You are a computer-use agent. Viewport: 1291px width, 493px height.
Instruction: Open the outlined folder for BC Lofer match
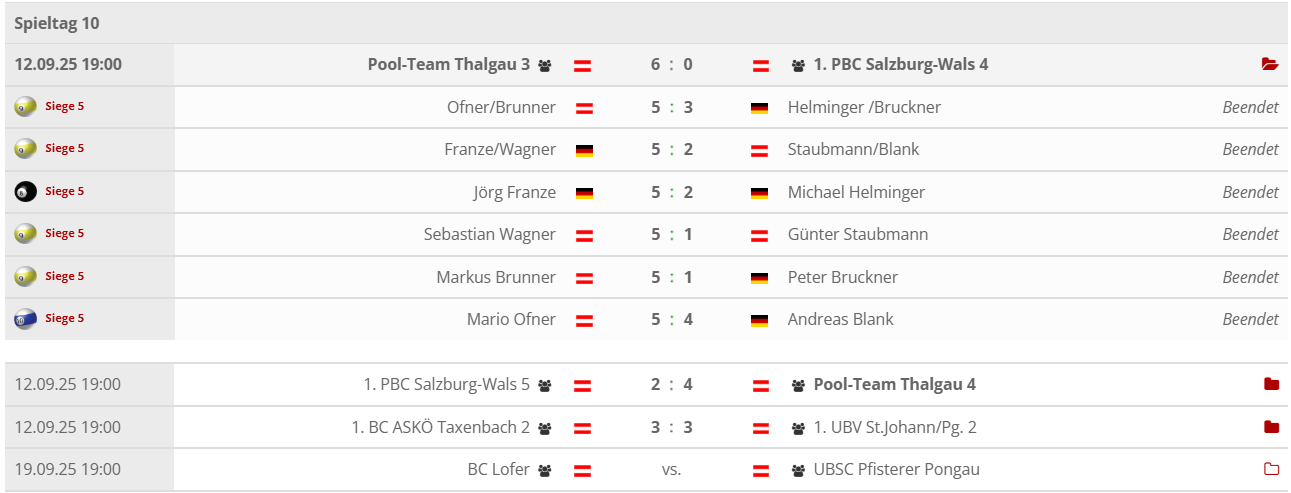click(1271, 470)
